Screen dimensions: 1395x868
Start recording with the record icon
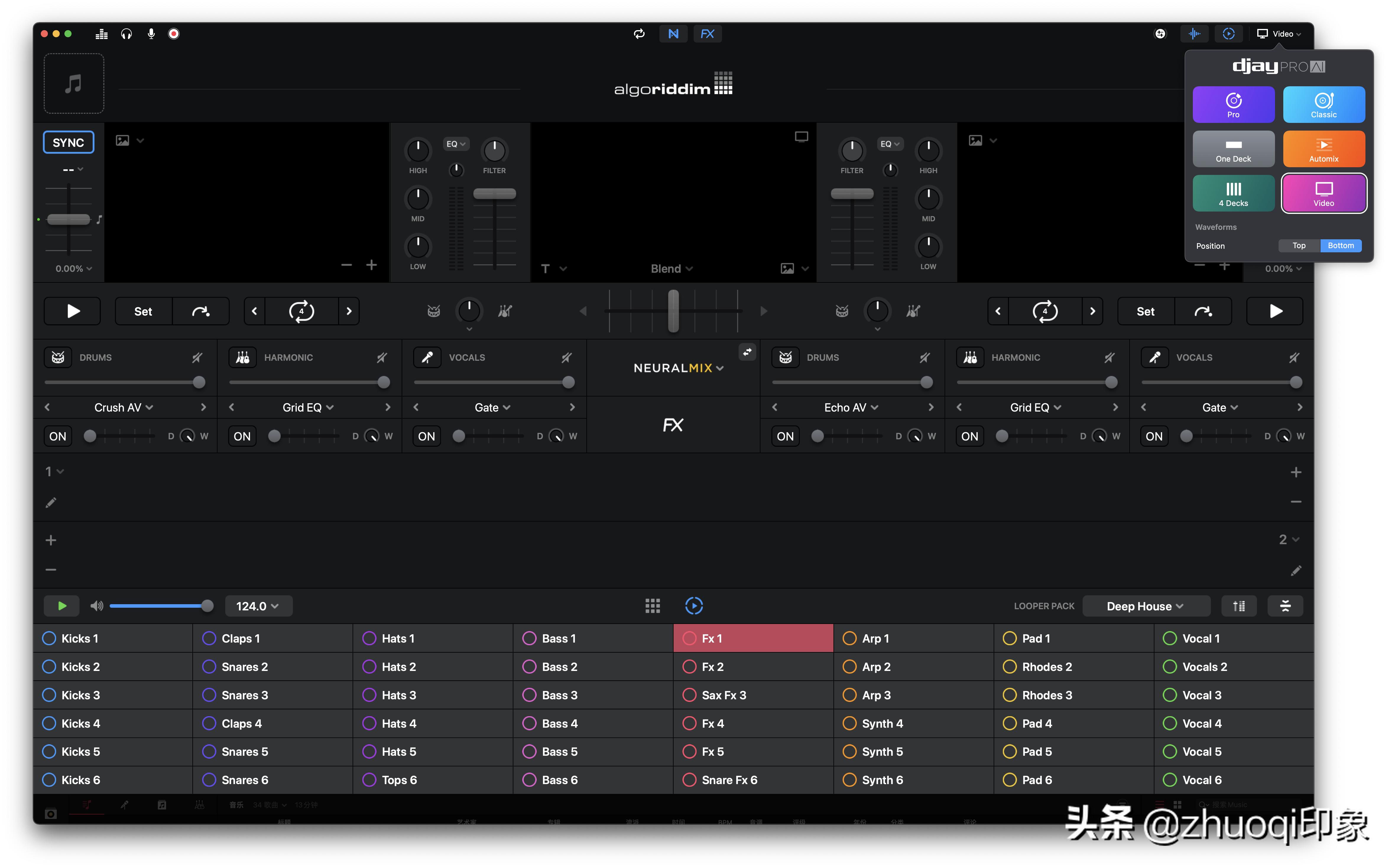173,34
